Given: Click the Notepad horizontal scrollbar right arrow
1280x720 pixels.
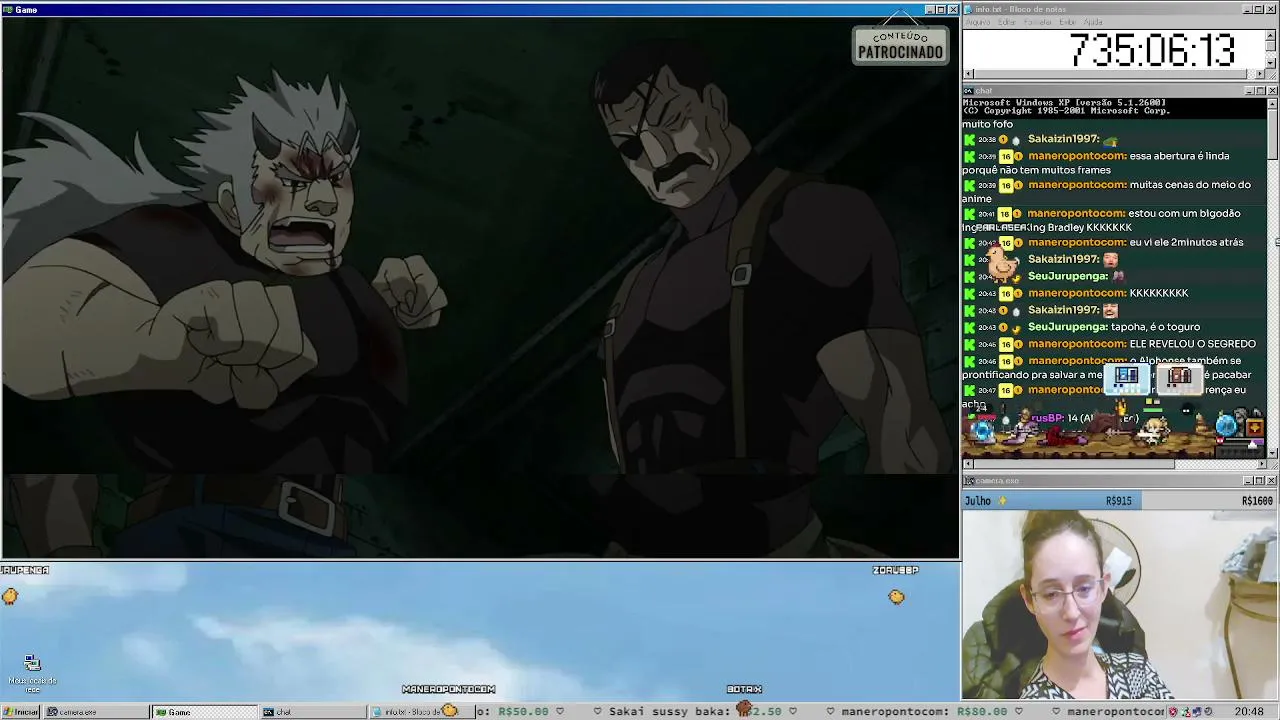Looking at the screenshot, I should click(x=1261, y=74).
